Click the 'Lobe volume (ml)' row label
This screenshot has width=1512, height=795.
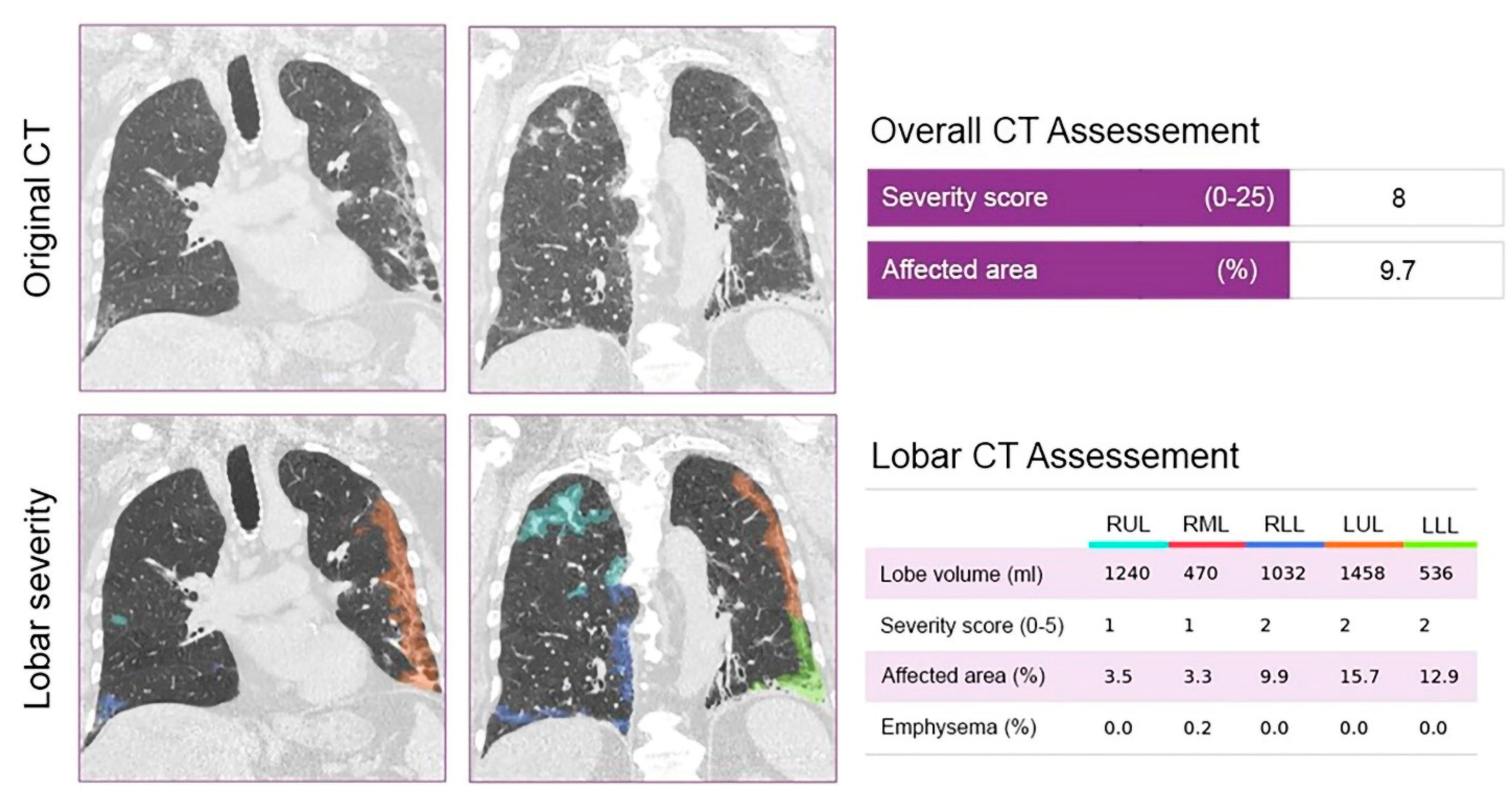tap(962, 574)
